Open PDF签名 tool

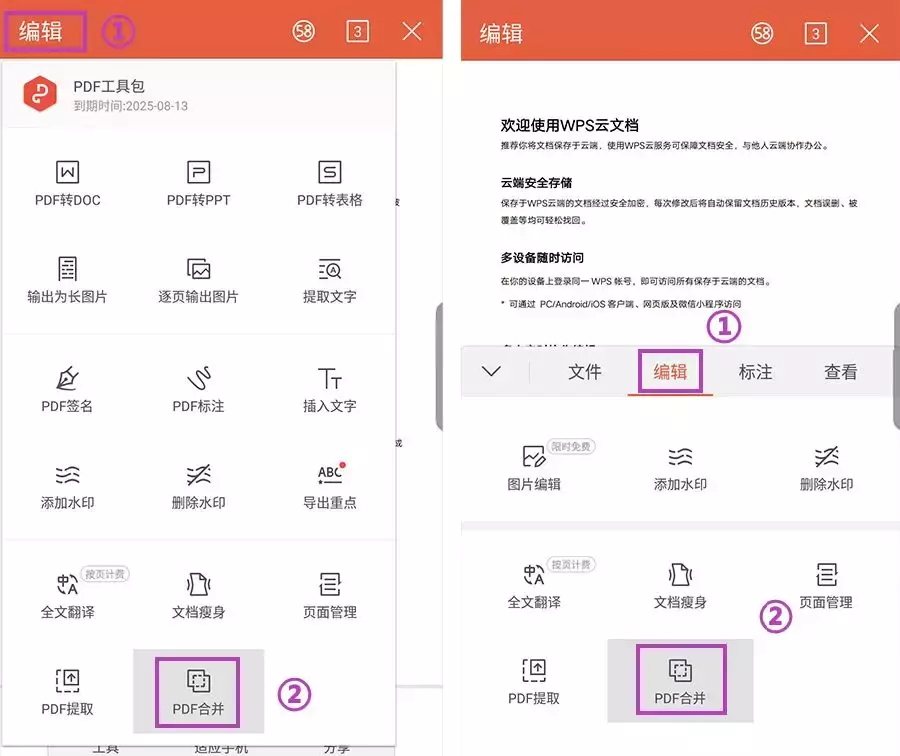tap(67, 389)
